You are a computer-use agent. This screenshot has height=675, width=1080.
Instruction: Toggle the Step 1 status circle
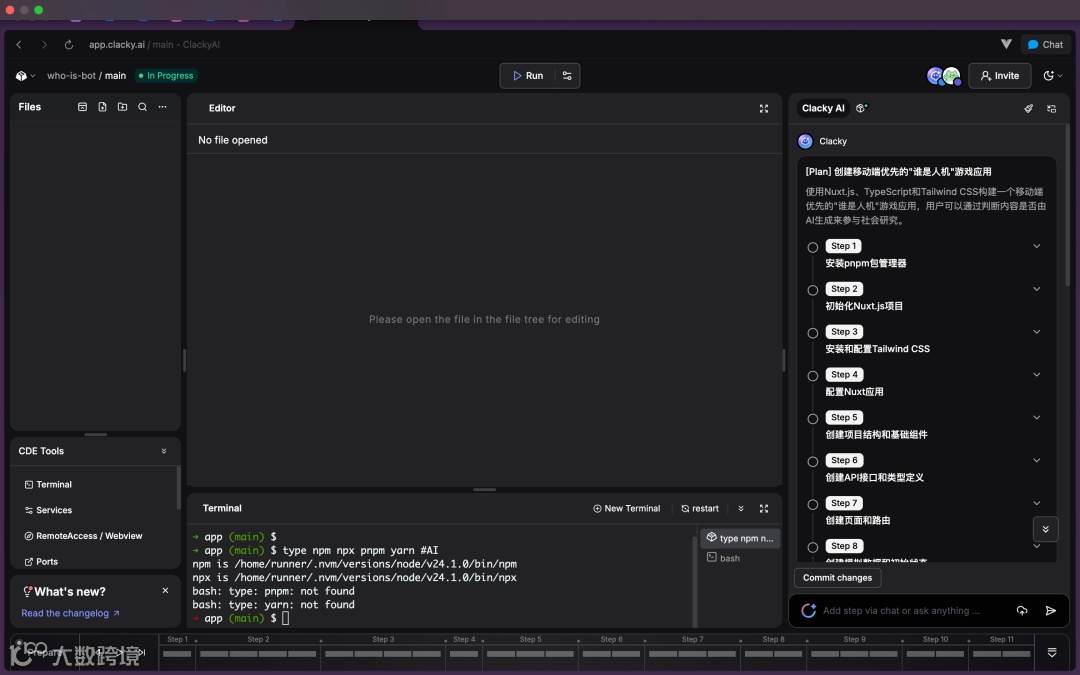tap(813, 247)
